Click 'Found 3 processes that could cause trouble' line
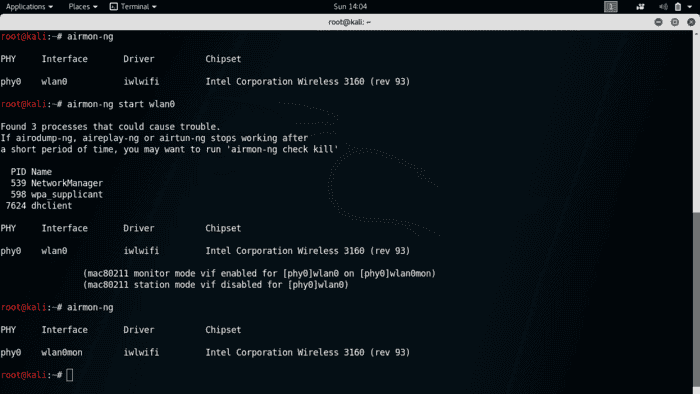Screen dimensions: 700x394 tap(110, 127)
